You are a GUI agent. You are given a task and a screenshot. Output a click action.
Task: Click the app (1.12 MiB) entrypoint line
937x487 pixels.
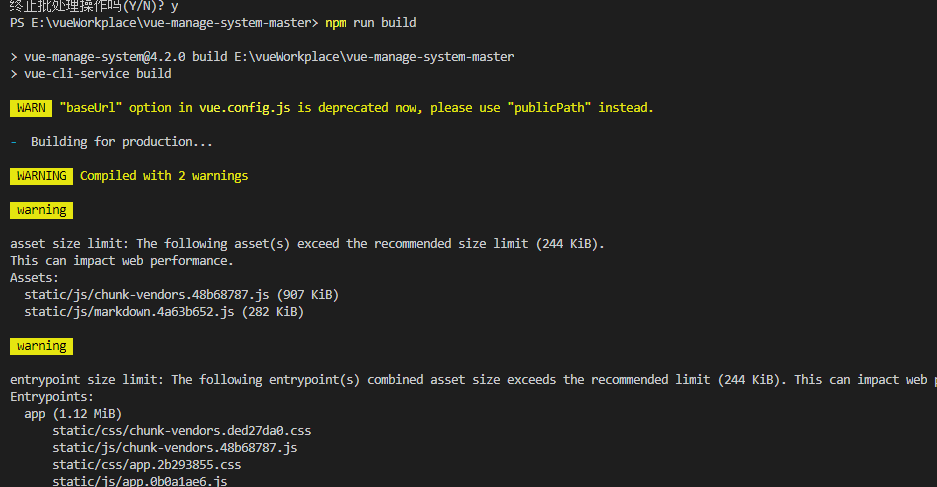73,414
